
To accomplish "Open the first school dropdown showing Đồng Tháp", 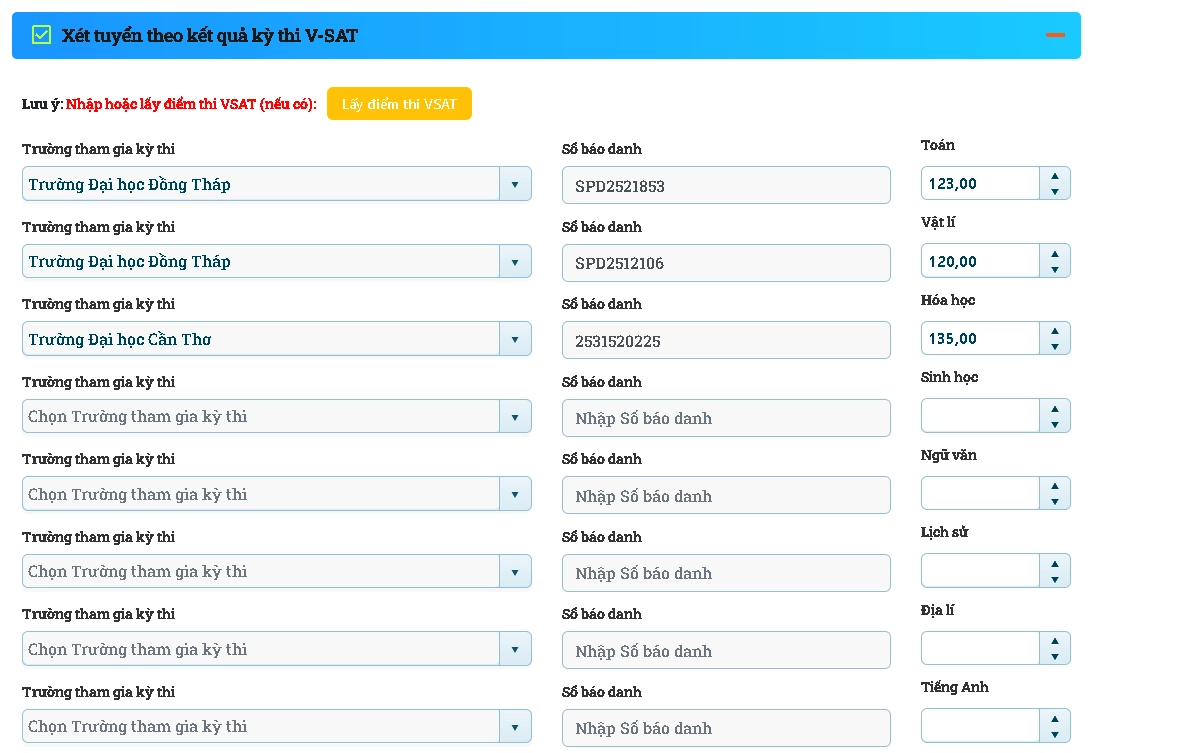I will [276, 184].
